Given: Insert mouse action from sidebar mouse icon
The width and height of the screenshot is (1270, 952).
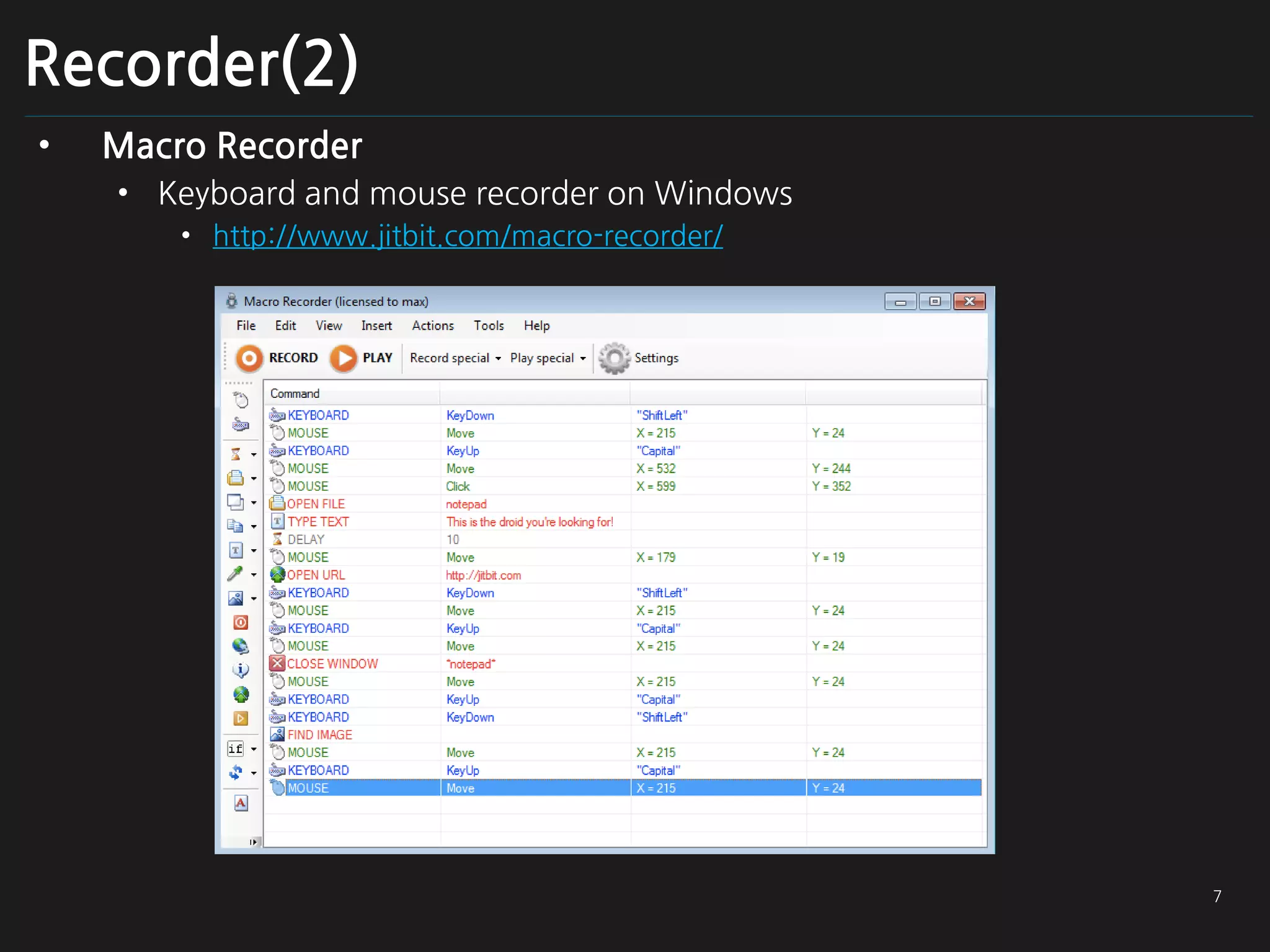Looking at the screenshot, I should 241,400.
